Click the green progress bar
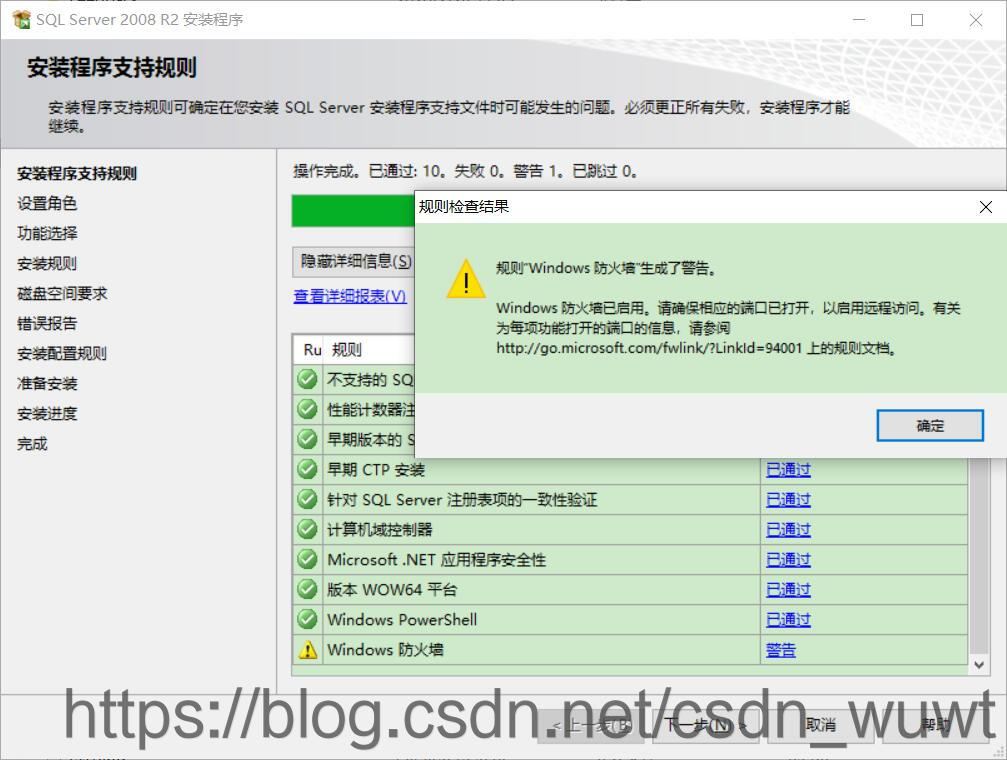 point(353,211)
